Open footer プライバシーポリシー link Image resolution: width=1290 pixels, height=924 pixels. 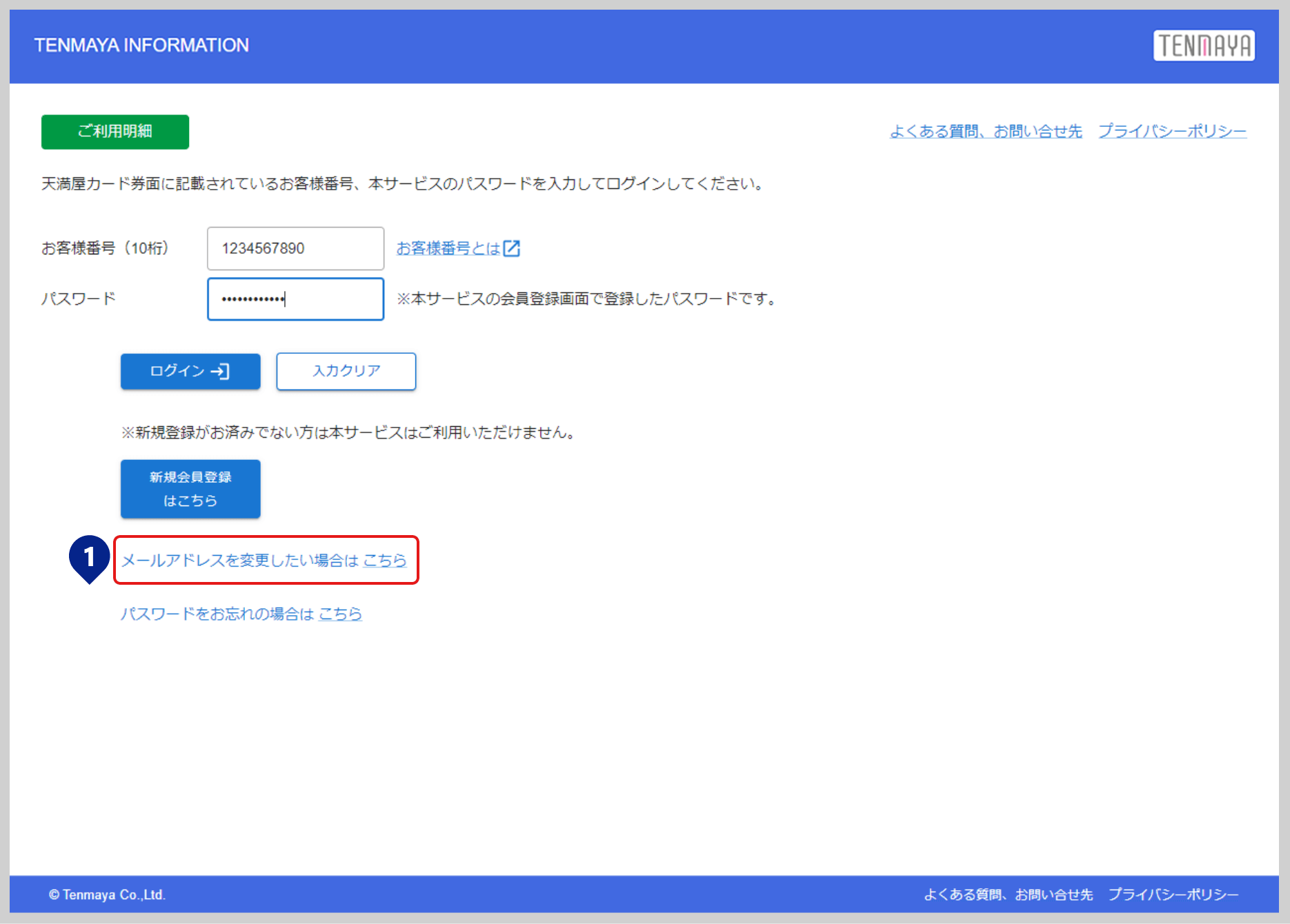tap(1173, 894)
